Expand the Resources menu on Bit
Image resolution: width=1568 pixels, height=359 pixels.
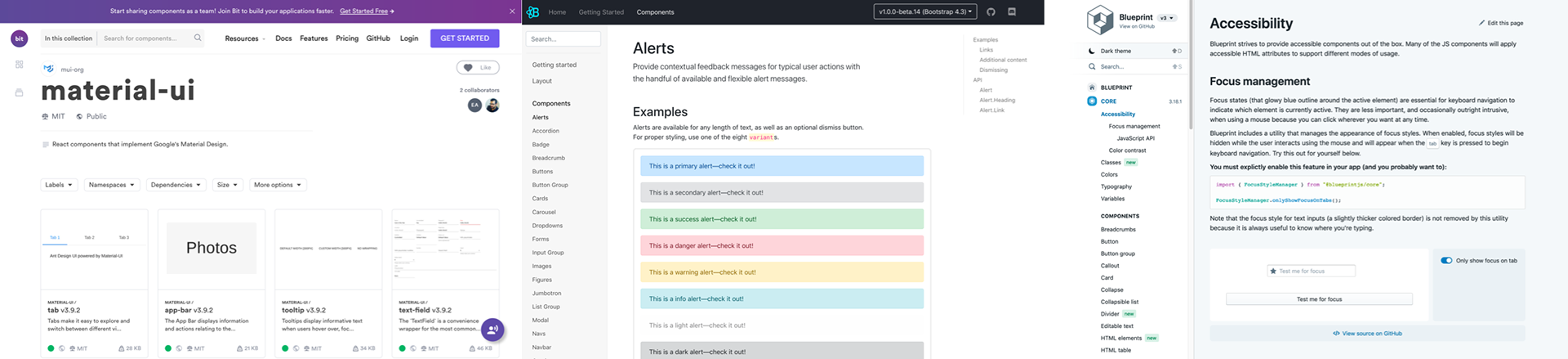pyautogui.click(x=245, y=38)
